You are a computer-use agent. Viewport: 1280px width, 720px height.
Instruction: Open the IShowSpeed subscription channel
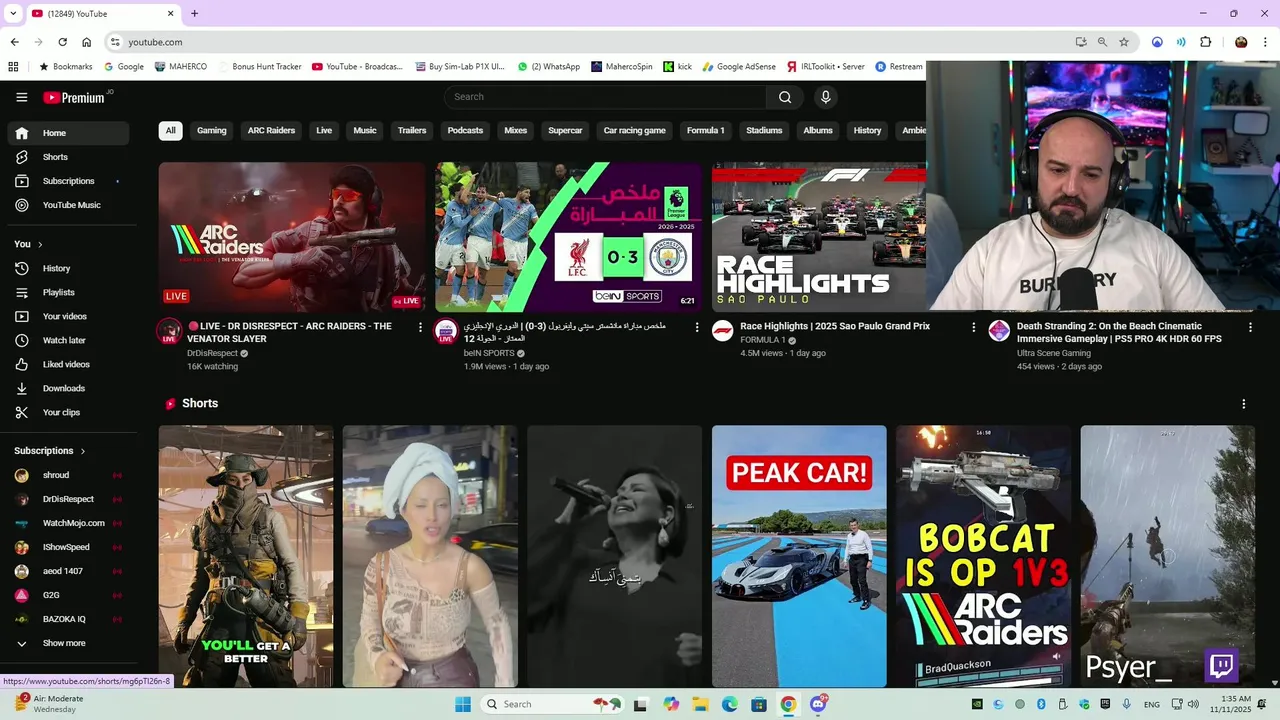click(68, 547)
